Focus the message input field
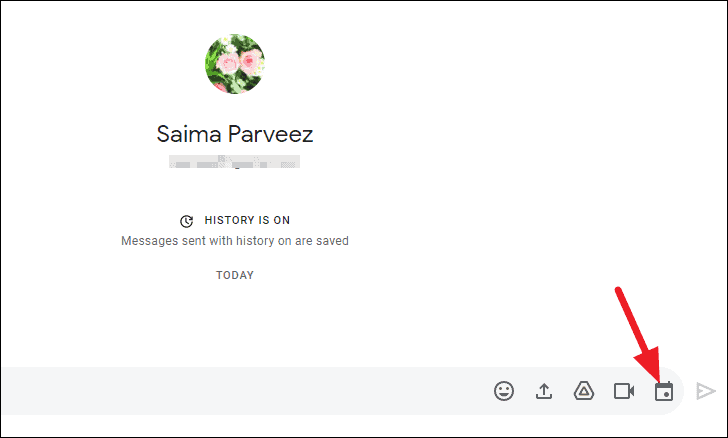 point(246,391)
